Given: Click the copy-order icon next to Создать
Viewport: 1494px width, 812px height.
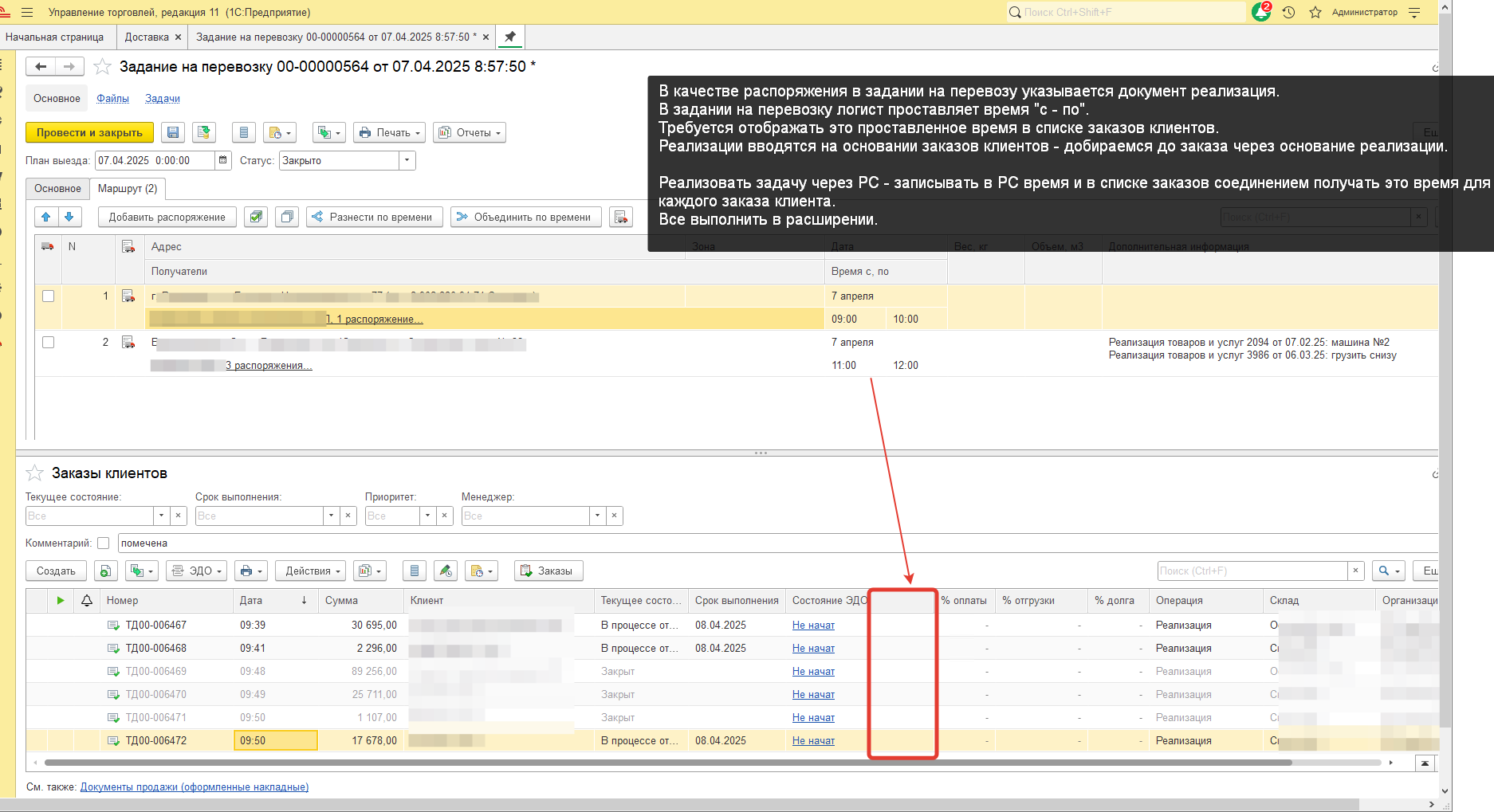Looking at the screenshot, I should [x=105, y=571].
